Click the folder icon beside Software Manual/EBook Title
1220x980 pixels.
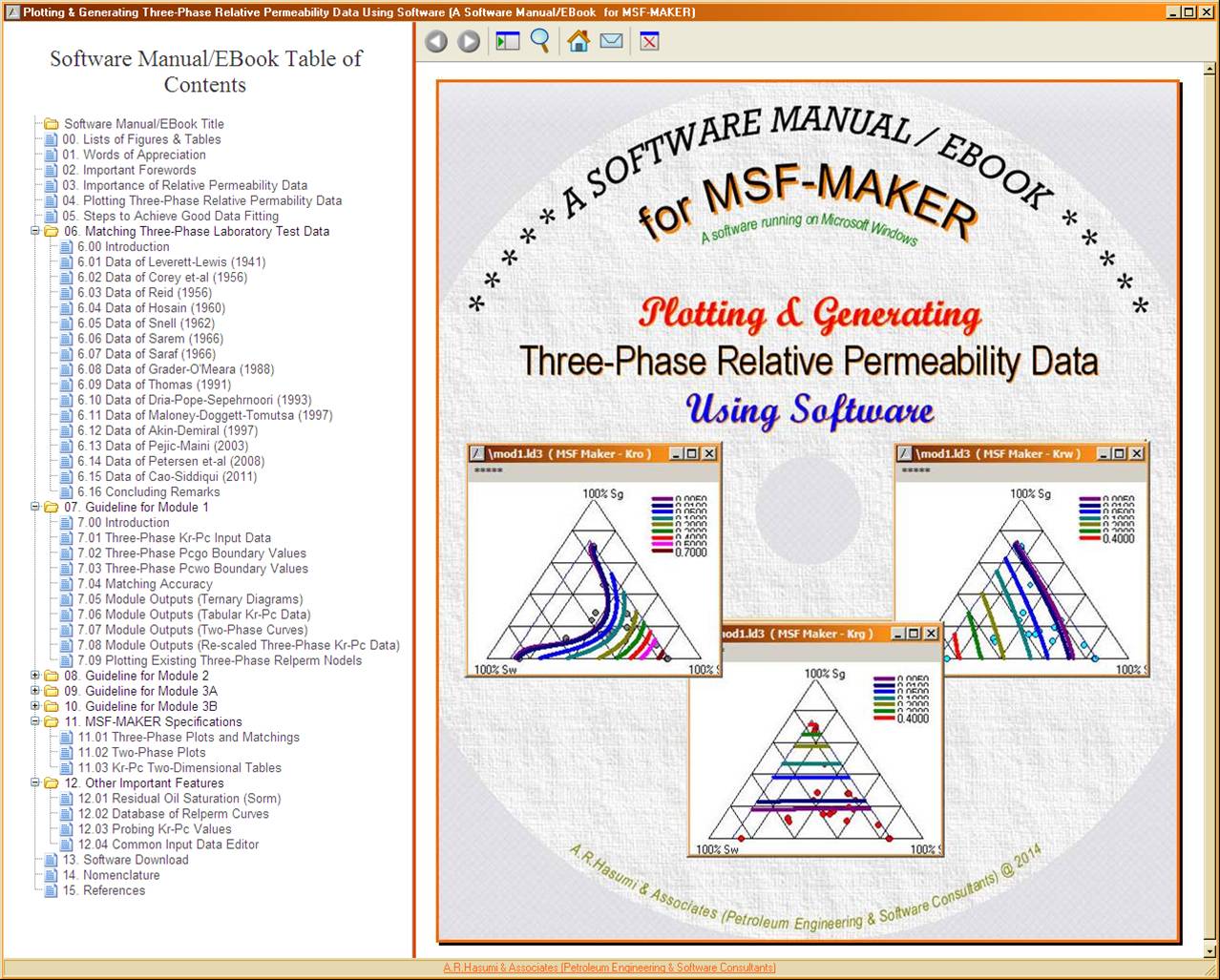click(x=52, y=124)
